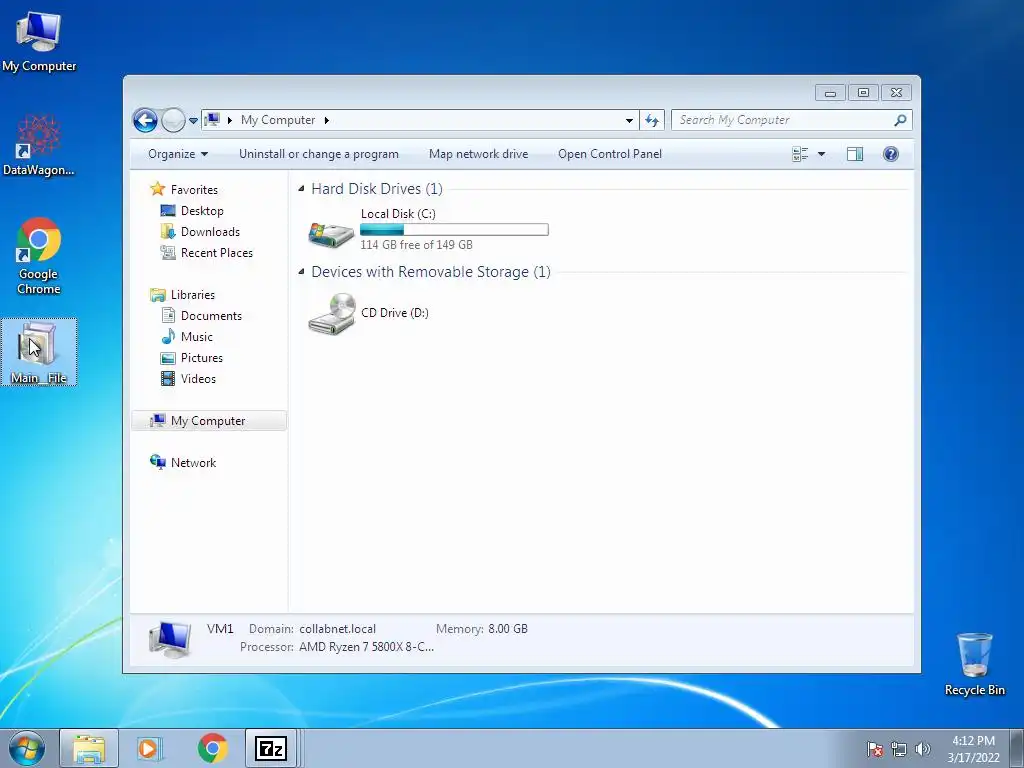
Task: Click the network tray icon
Action: tap(899, 749)
